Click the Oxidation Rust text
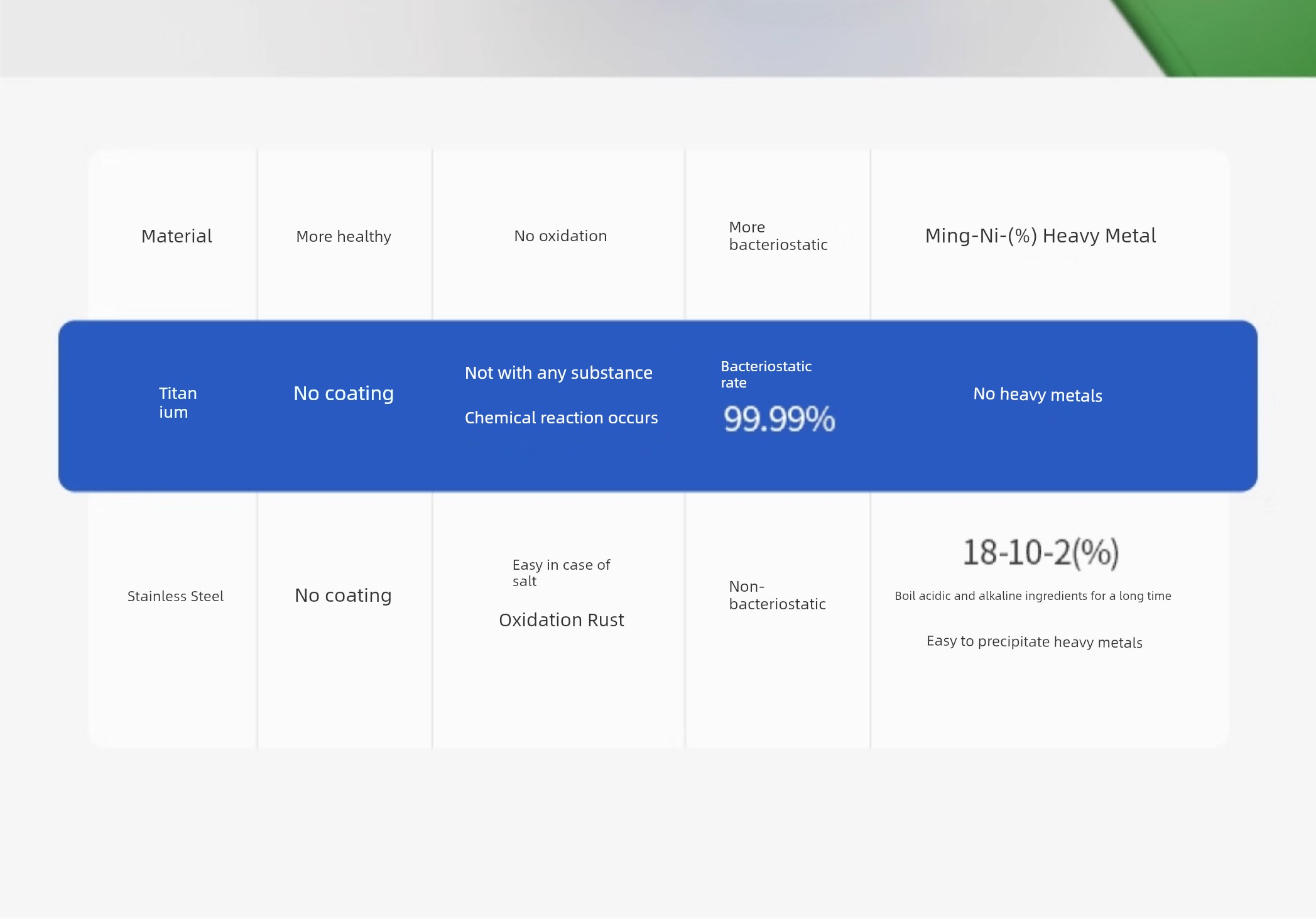Screen dimensions: 1316x919 click(561, 621)
